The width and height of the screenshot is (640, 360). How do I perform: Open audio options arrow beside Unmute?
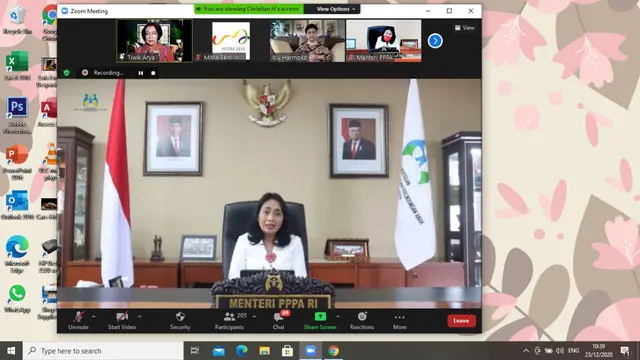(x=94, y=316)
